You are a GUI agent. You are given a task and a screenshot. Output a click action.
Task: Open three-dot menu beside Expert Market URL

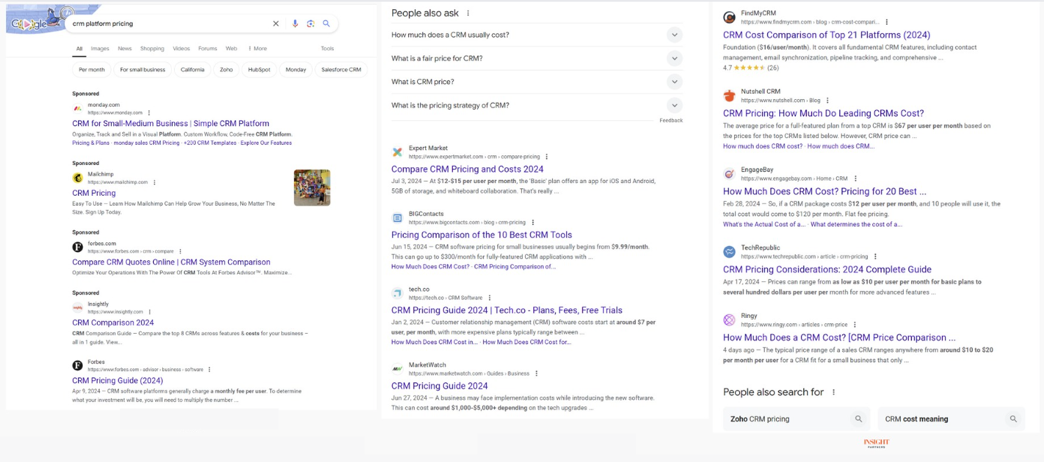coord(547,157)
